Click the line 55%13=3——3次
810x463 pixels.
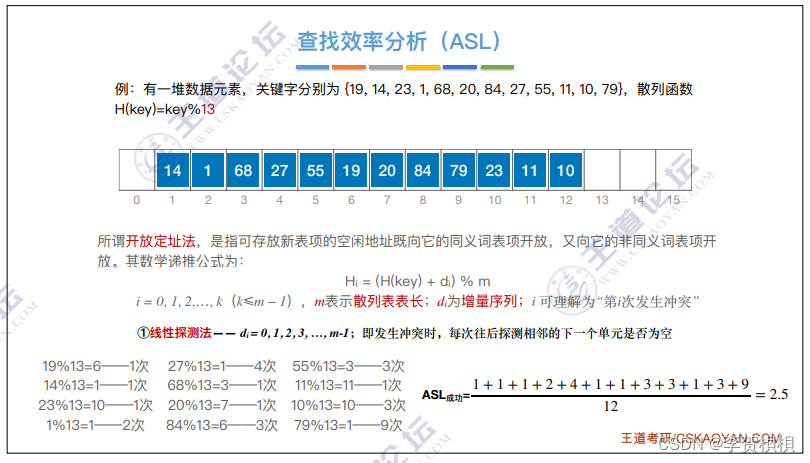click(349, 366)
